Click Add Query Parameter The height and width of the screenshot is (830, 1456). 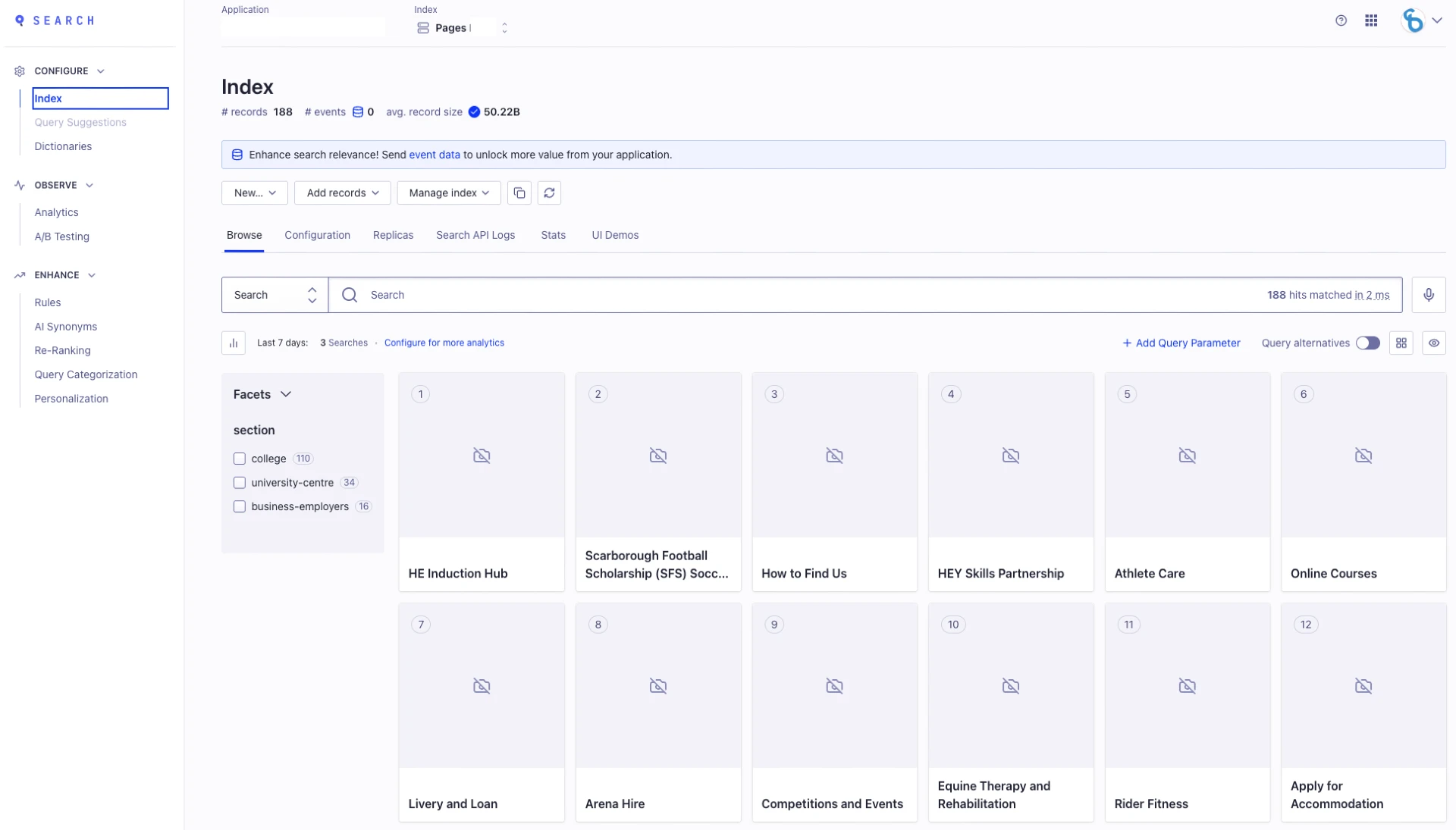1181,343
